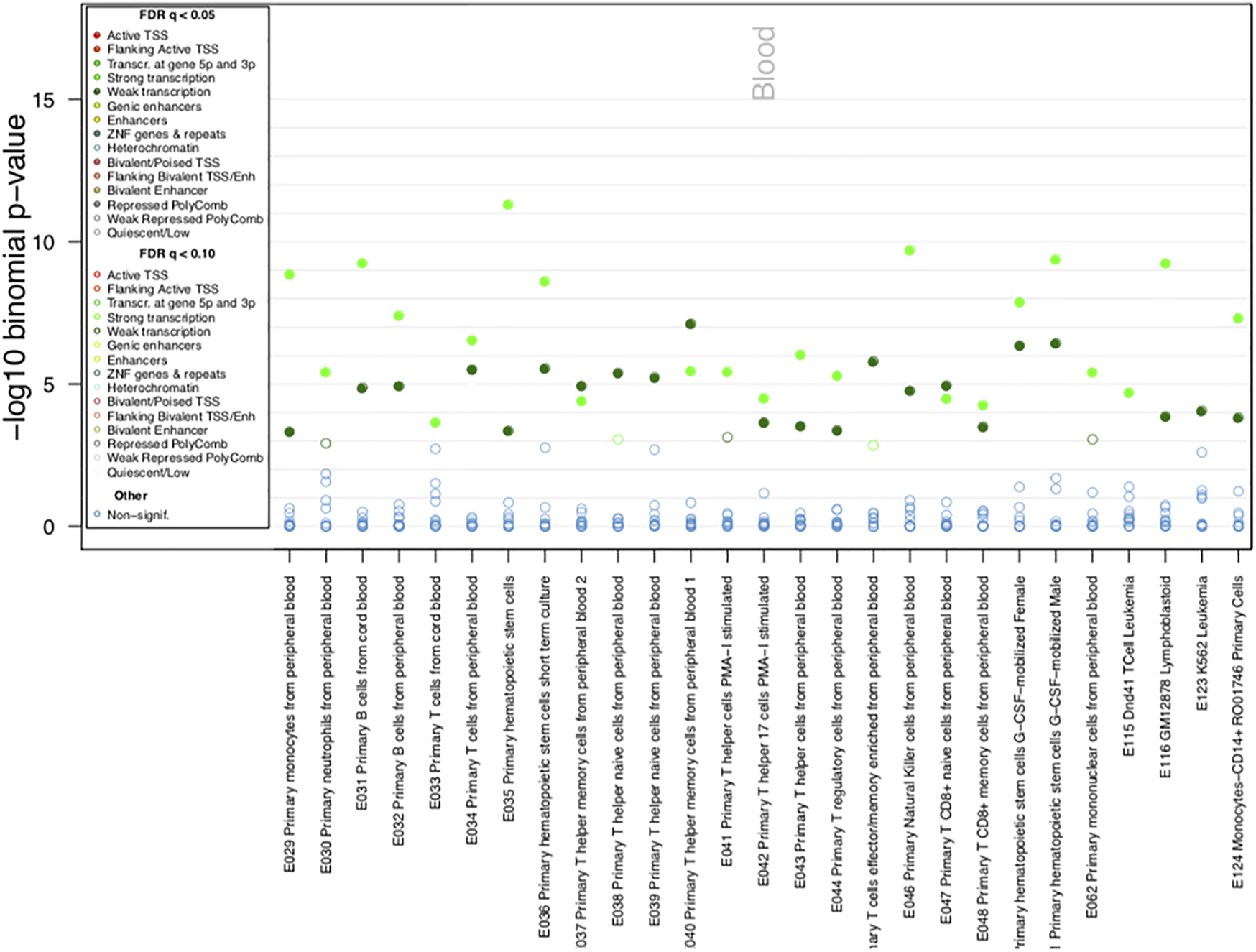Viewport: 1256px width, 952px height.
Task: Click the E115 Dnd41 TCell Leukemia axis label
Action: [x=1129, y=665]
